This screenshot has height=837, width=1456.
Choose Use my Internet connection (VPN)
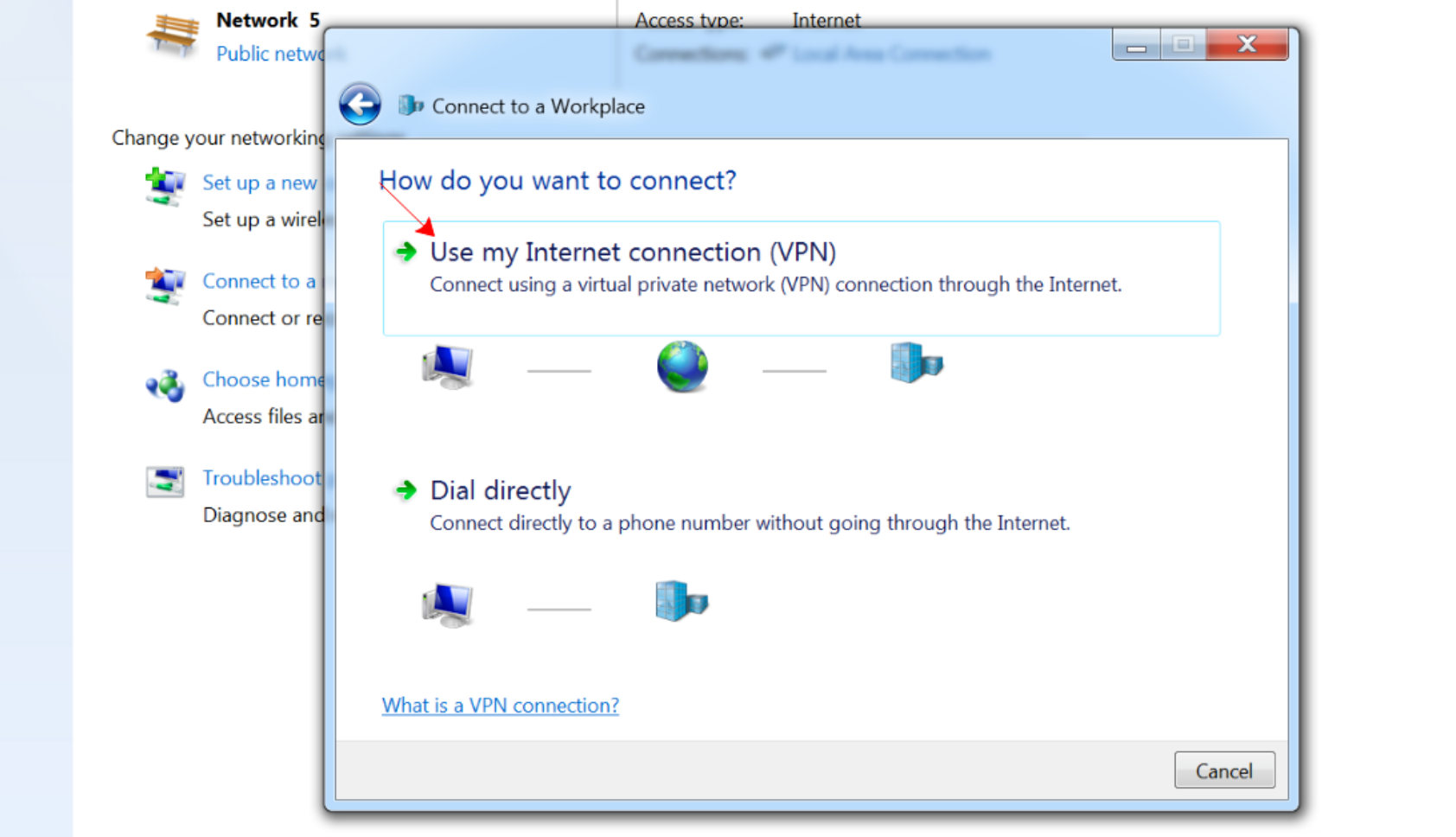coord(801,278)
